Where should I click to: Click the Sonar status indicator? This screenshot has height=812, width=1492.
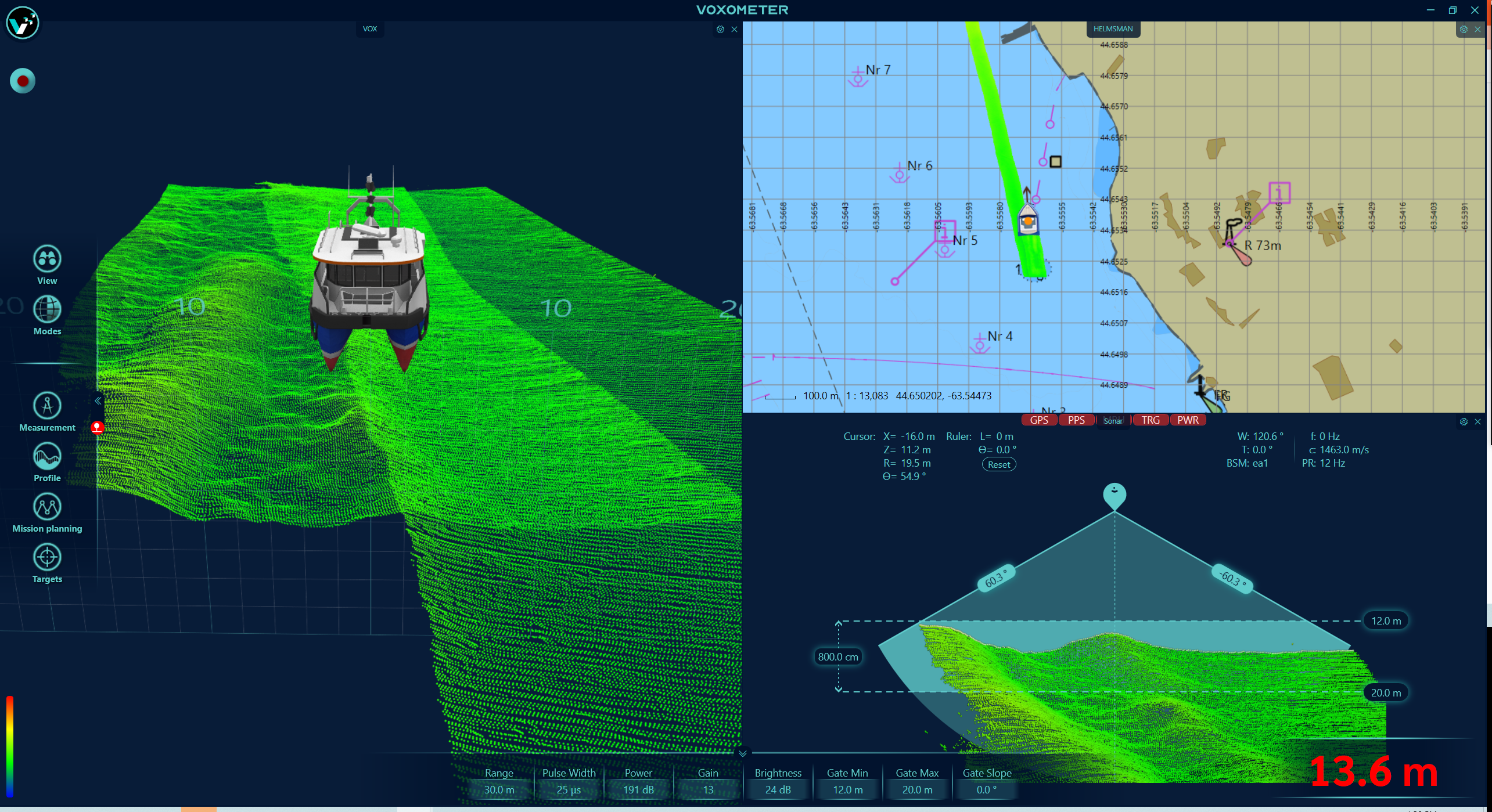click(1113, 420)
